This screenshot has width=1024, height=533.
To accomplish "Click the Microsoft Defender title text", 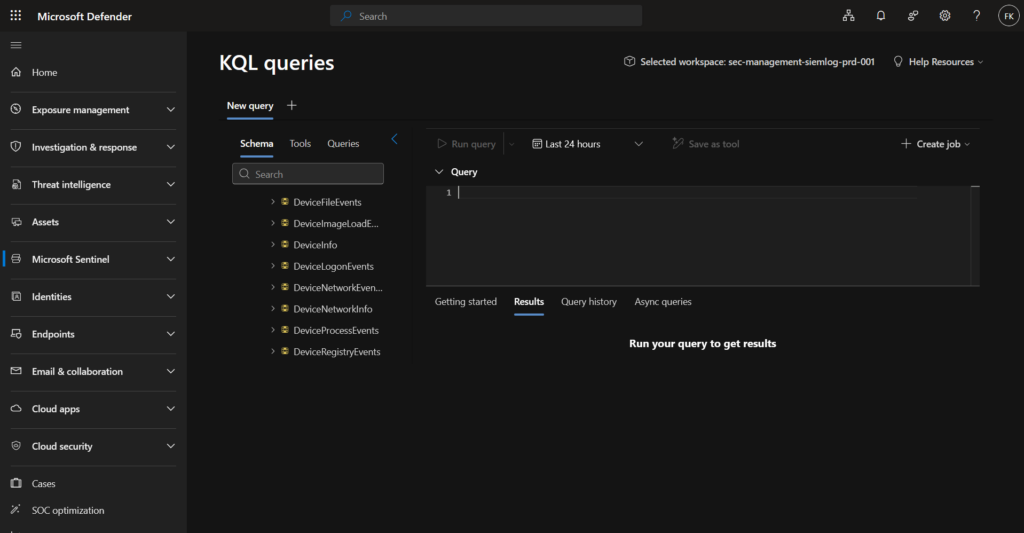I will click(84, 16).
